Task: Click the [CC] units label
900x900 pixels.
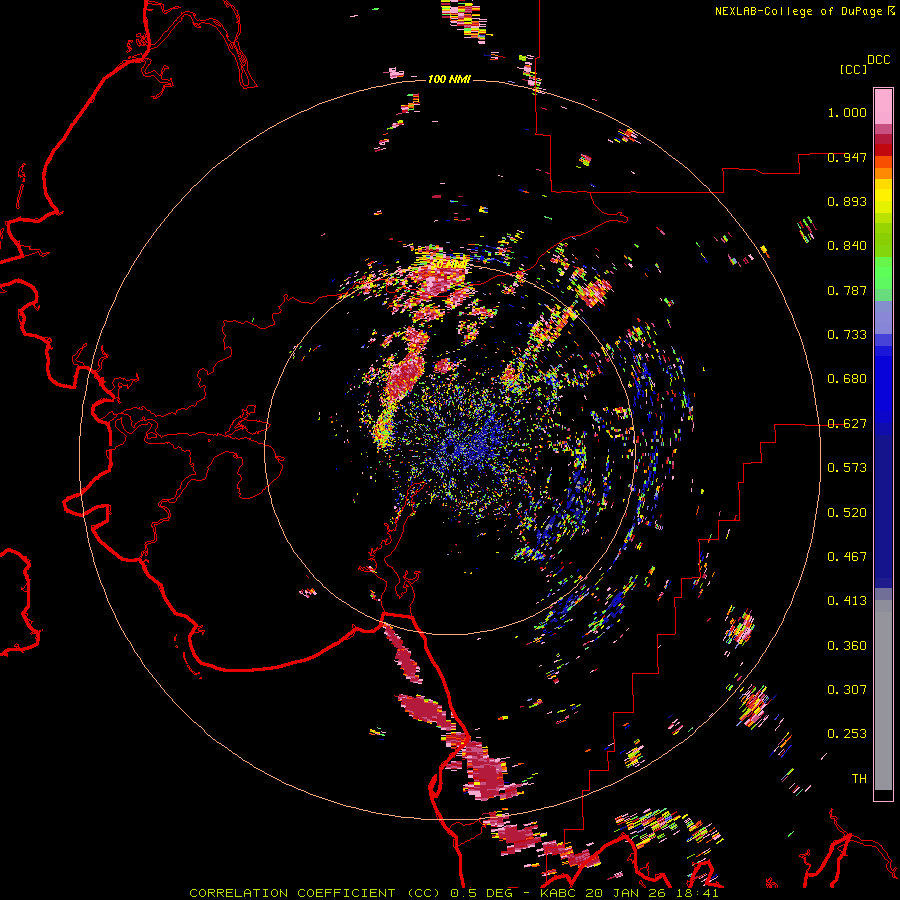Action: coord(853,69)
